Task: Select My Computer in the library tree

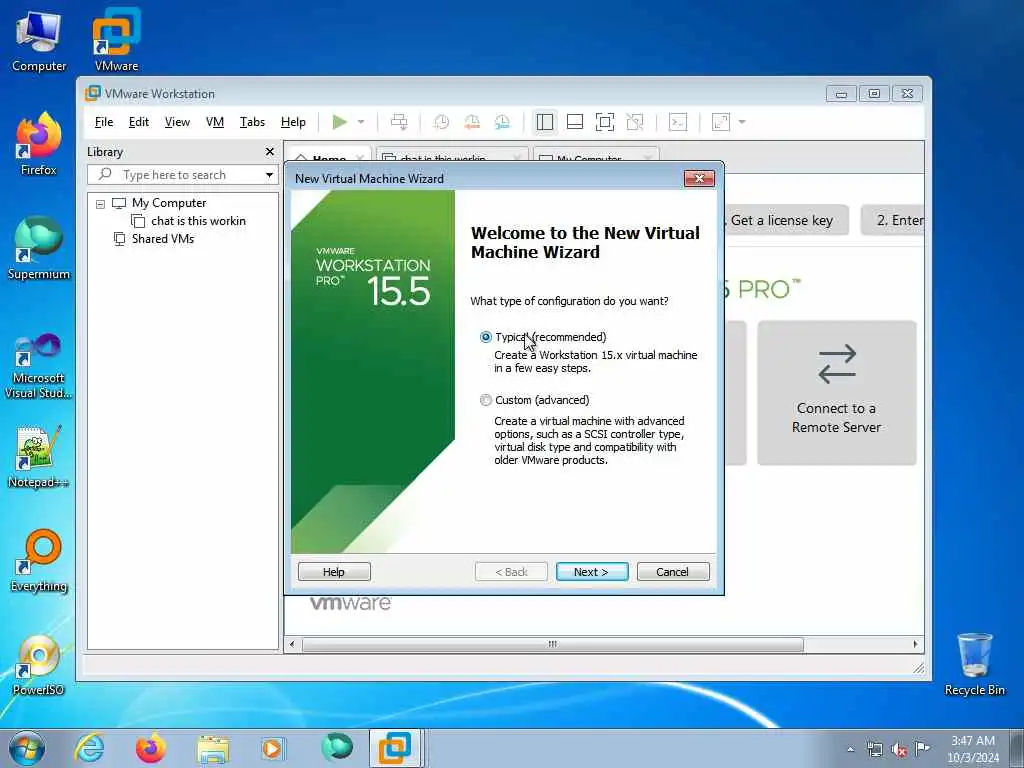Action: pos(169,203)
